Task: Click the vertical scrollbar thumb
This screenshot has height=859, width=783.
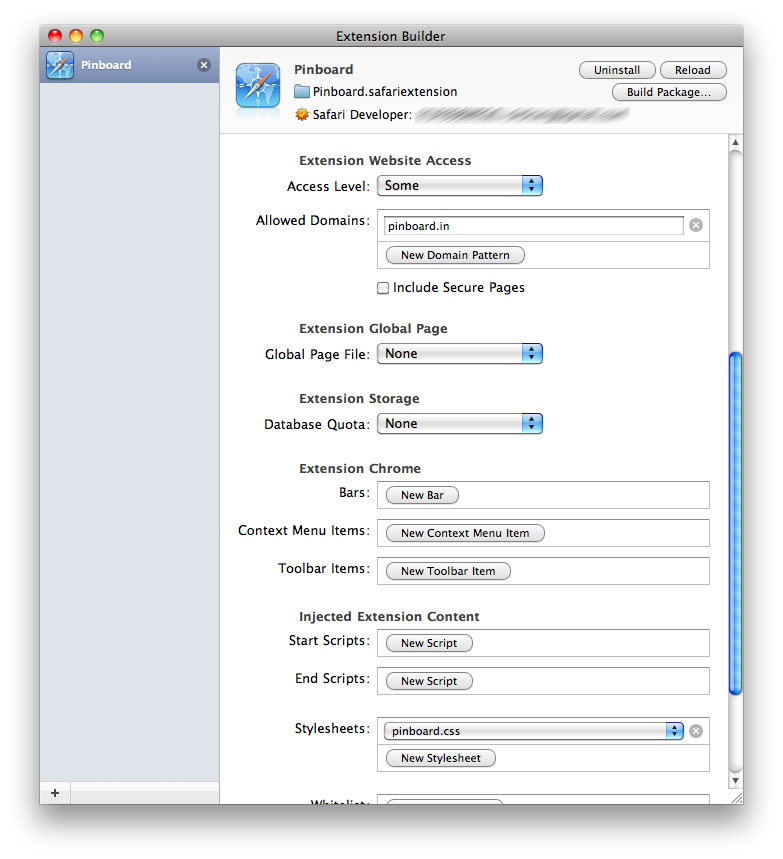Action: (x=736, y=520)
